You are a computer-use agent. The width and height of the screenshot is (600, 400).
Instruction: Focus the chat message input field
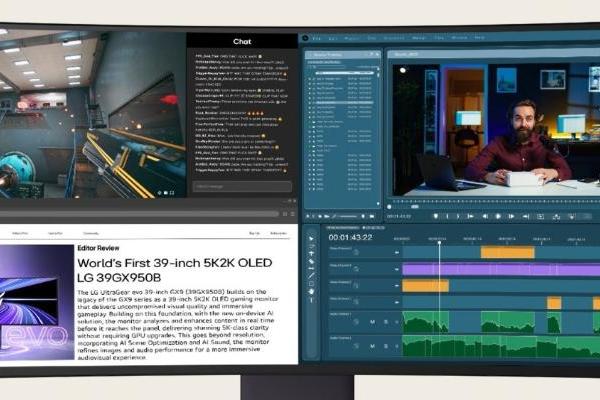[x=242, y=186]
